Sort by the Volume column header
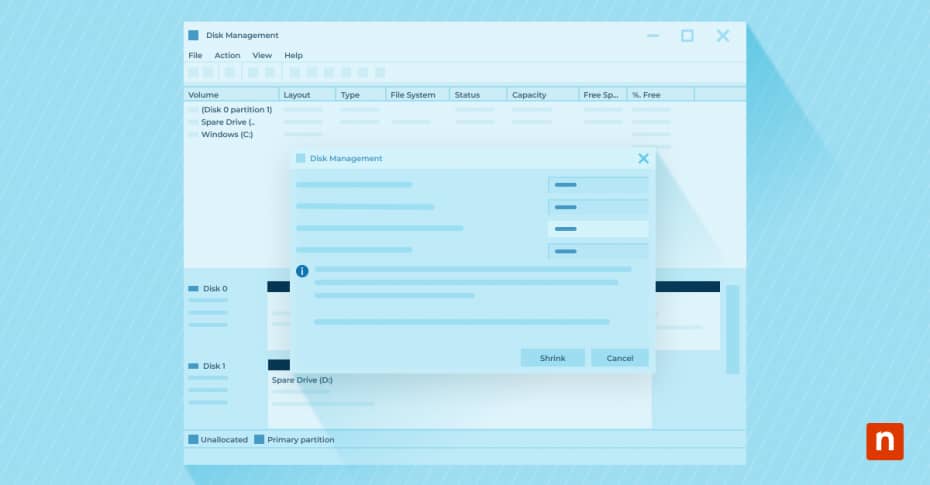 click(231, 95)
